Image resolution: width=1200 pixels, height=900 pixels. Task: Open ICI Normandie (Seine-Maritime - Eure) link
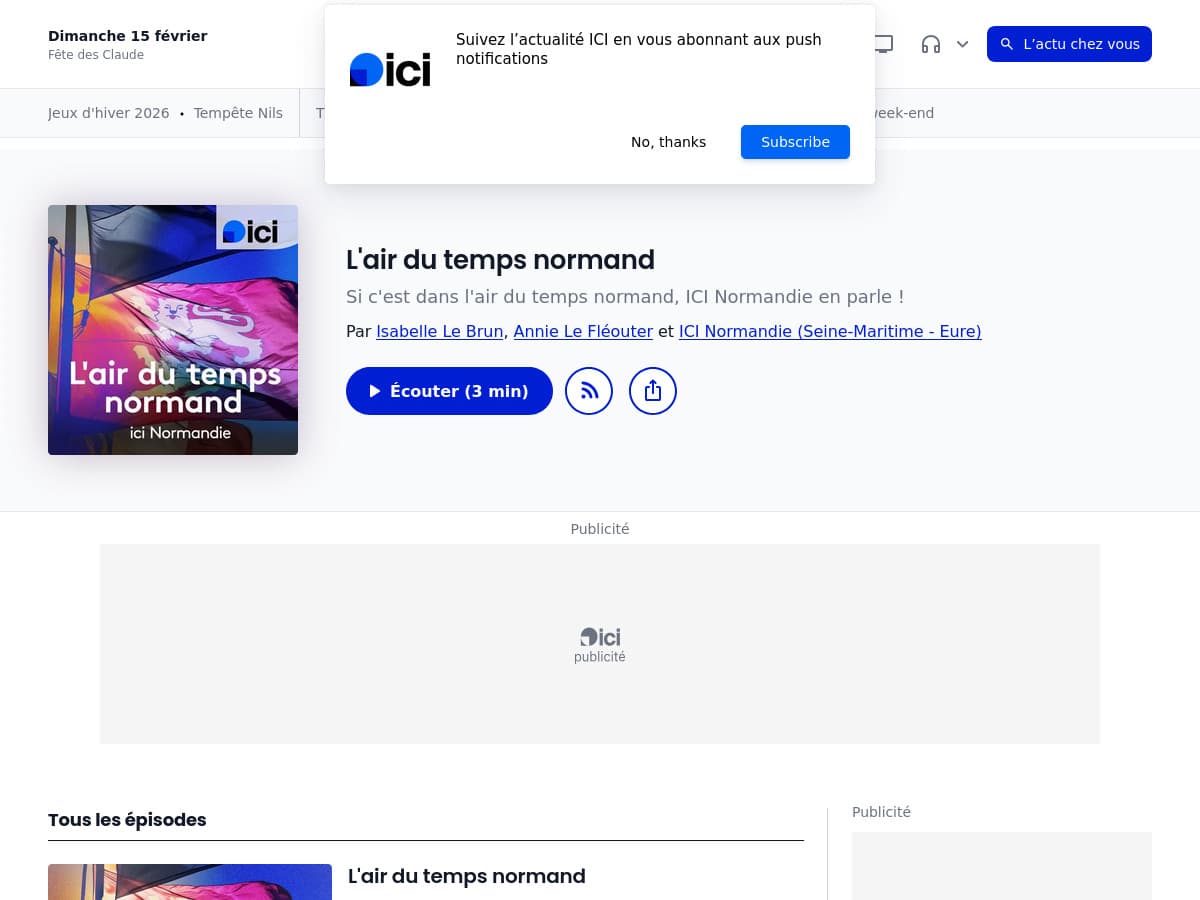tap(830, 331)
